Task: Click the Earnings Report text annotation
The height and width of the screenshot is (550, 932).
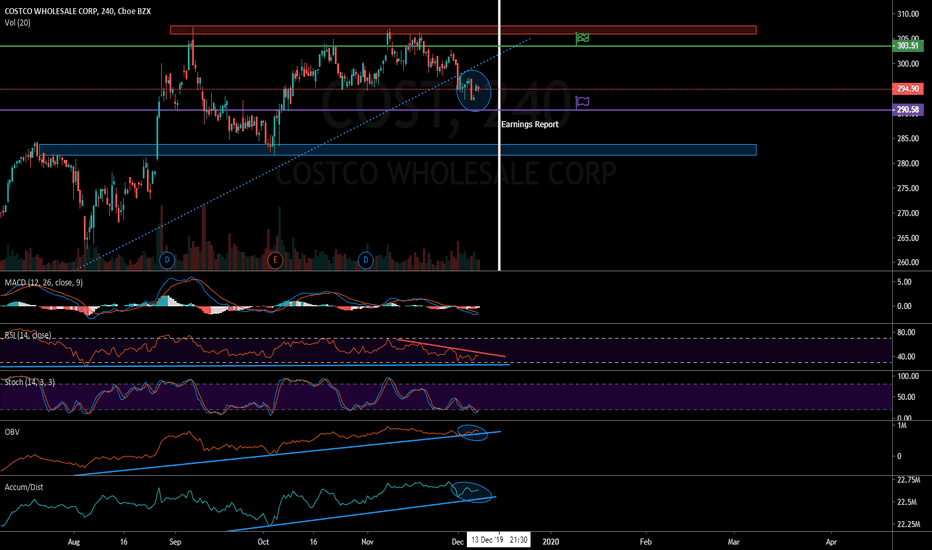Action: [530, 124]
